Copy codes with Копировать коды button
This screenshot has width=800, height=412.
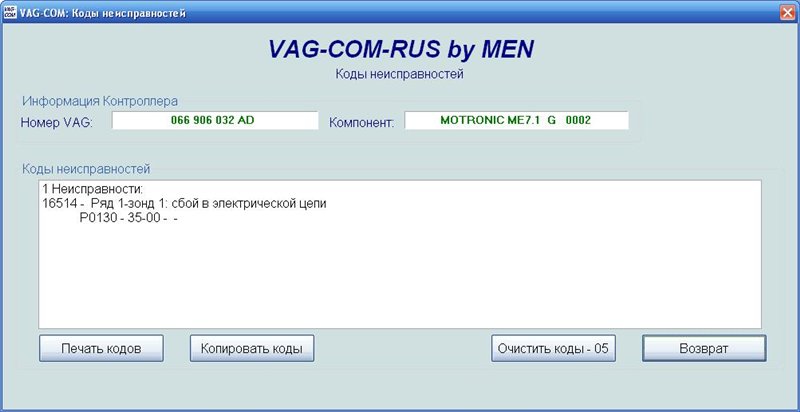pos(252,348)
